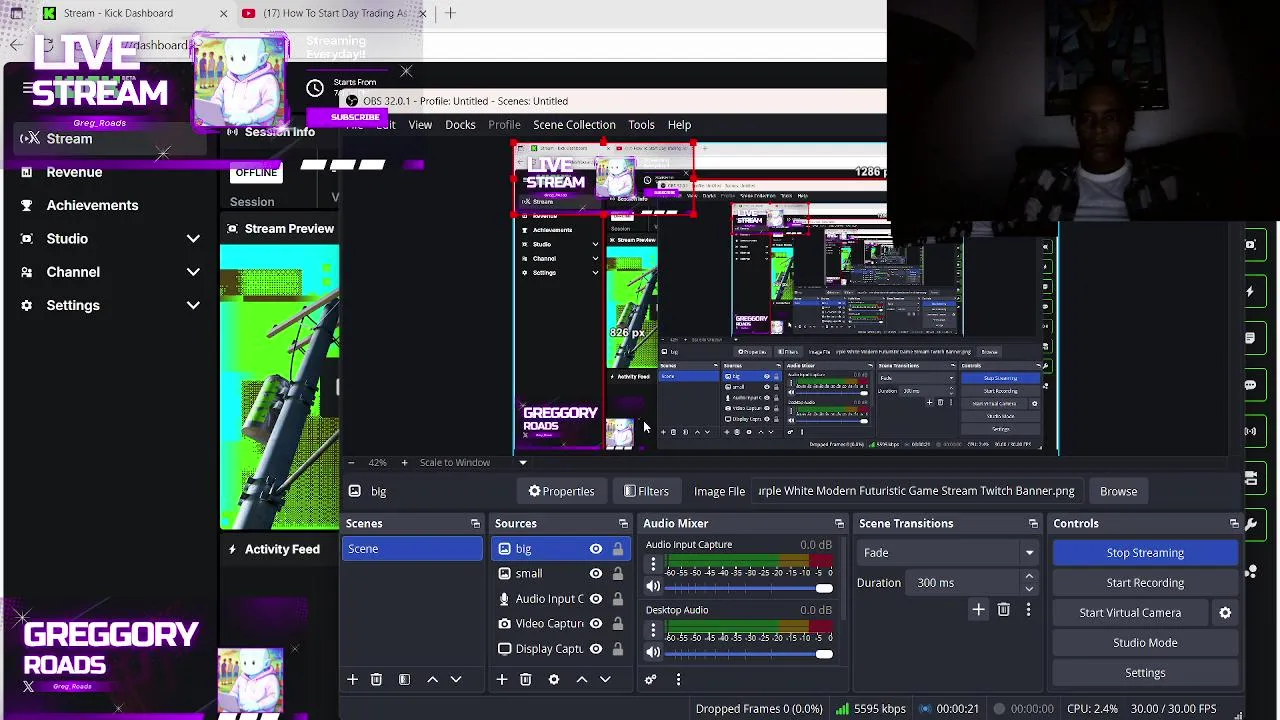Hide the Video Capture source
The height and width of the screenshot is (720, 1280).
pos(596,624)
